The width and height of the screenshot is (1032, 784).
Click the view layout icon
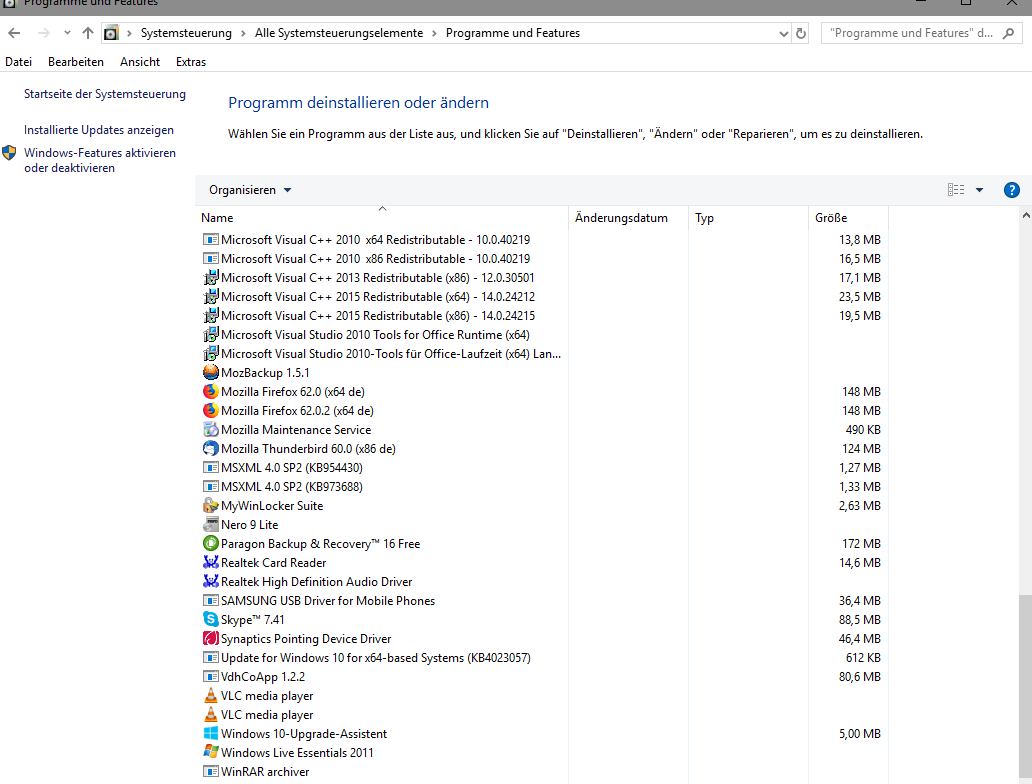[x=956, y=190]
